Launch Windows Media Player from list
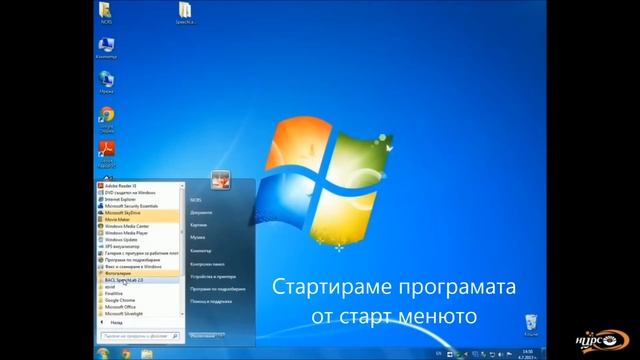The image size is (640, 360). (138, 233)
